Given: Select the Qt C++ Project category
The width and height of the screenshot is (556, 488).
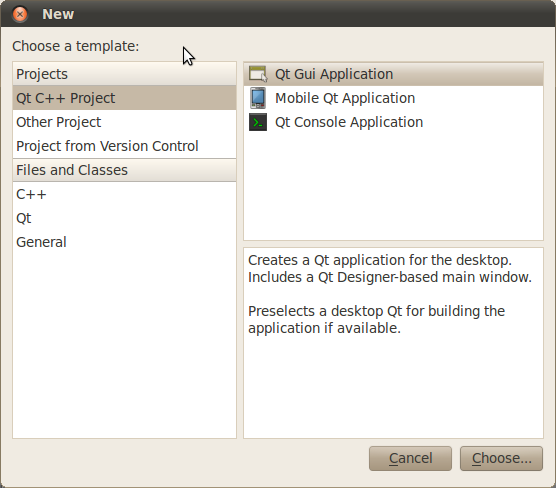Looking at the screenshot, I should [124, 98].
